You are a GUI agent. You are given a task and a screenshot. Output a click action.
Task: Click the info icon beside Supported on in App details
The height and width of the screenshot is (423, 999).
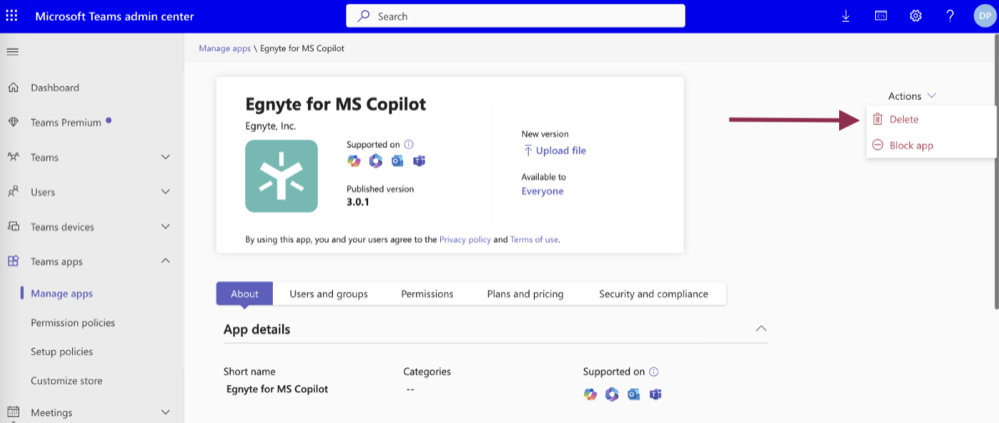[x=654, y=371]
